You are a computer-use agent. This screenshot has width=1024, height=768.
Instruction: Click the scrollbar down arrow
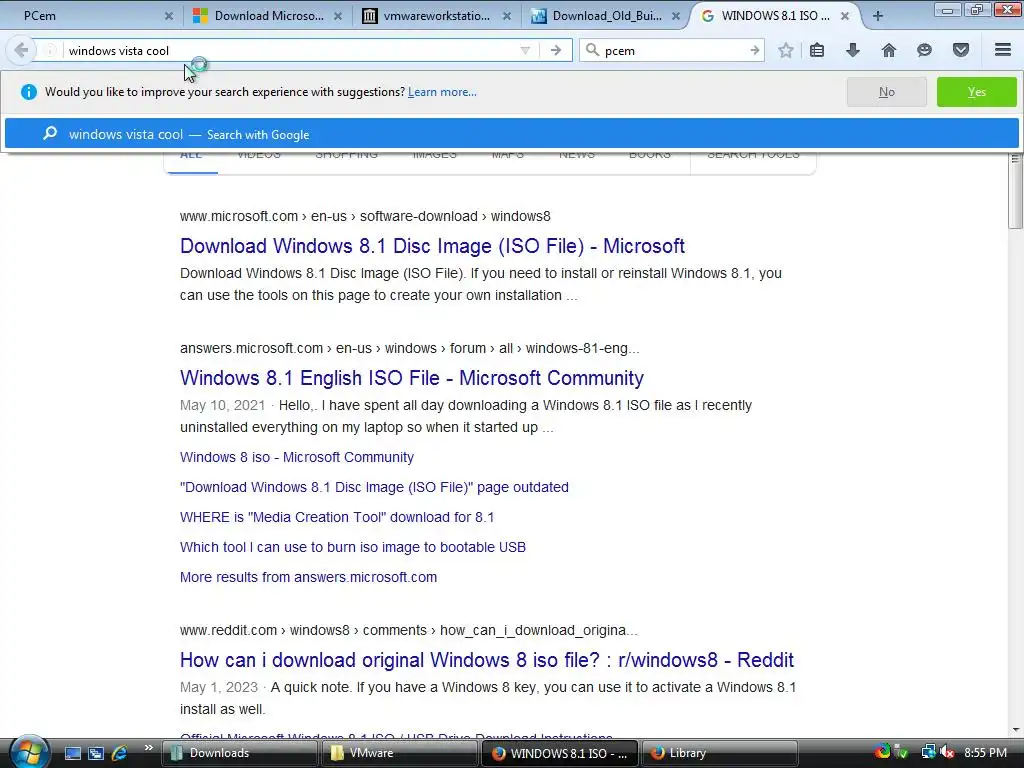1016,730
